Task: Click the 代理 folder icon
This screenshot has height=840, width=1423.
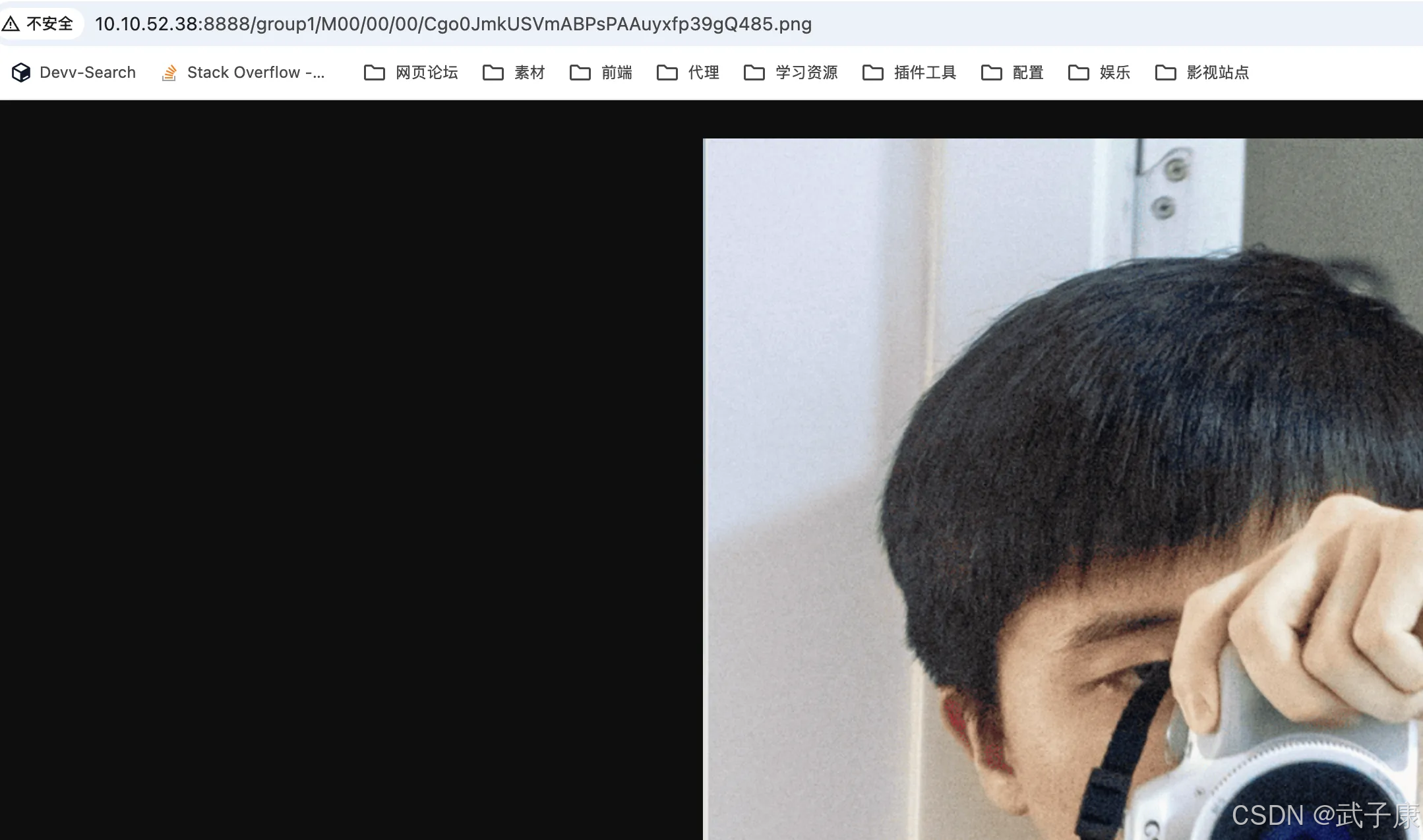Action: click(x=667, y=73)
